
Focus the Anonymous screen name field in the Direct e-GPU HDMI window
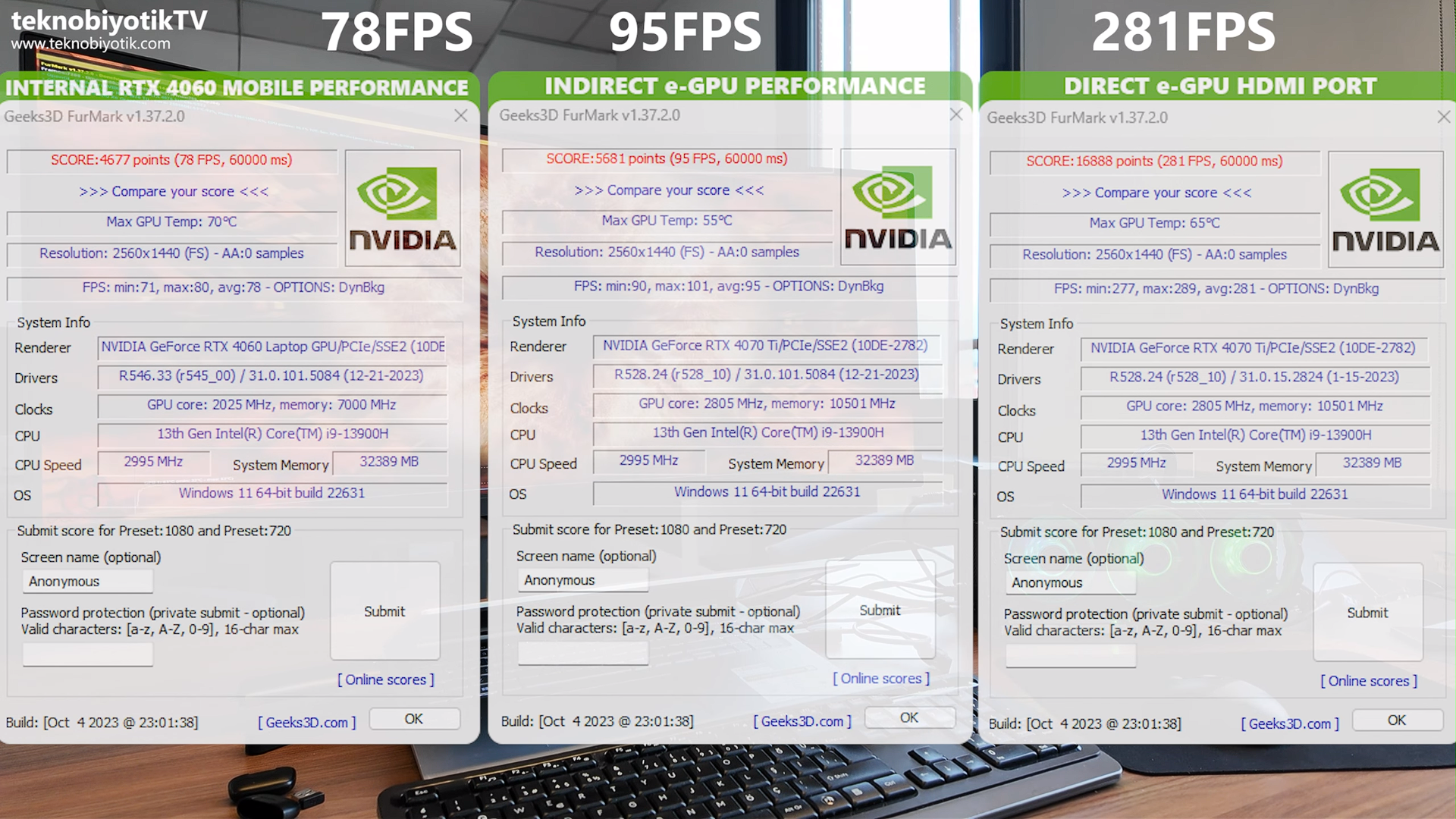(1071, 582)
